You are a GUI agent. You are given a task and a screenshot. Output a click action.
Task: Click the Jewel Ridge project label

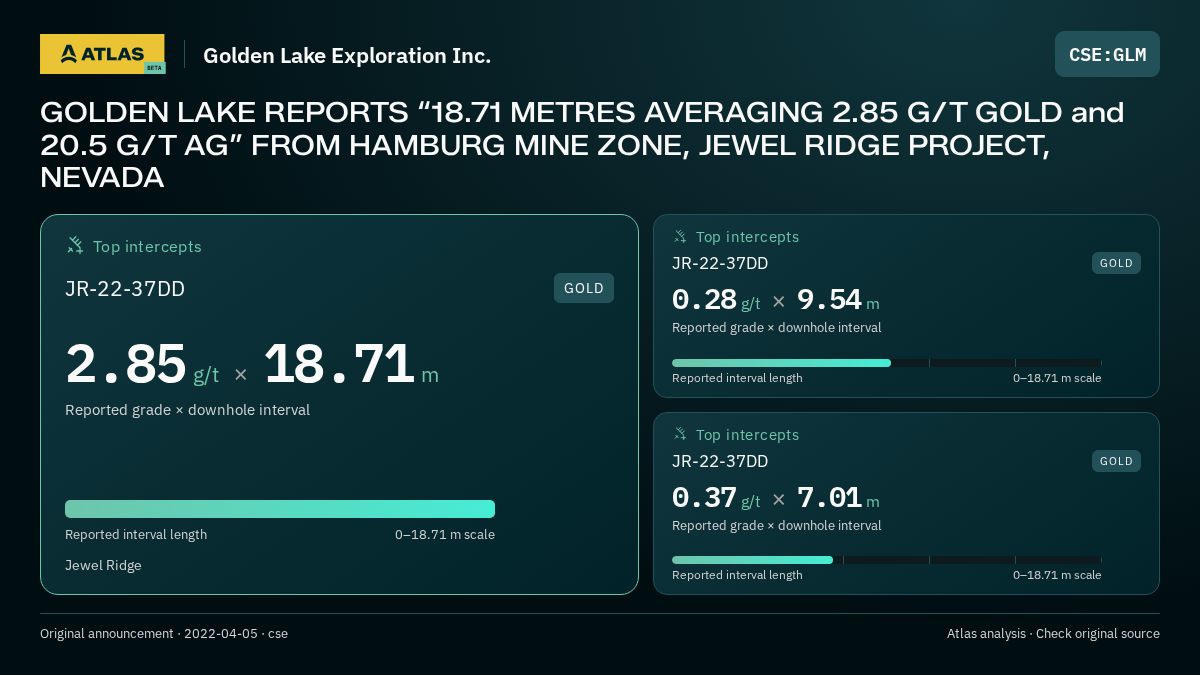[x=103, y=565]
